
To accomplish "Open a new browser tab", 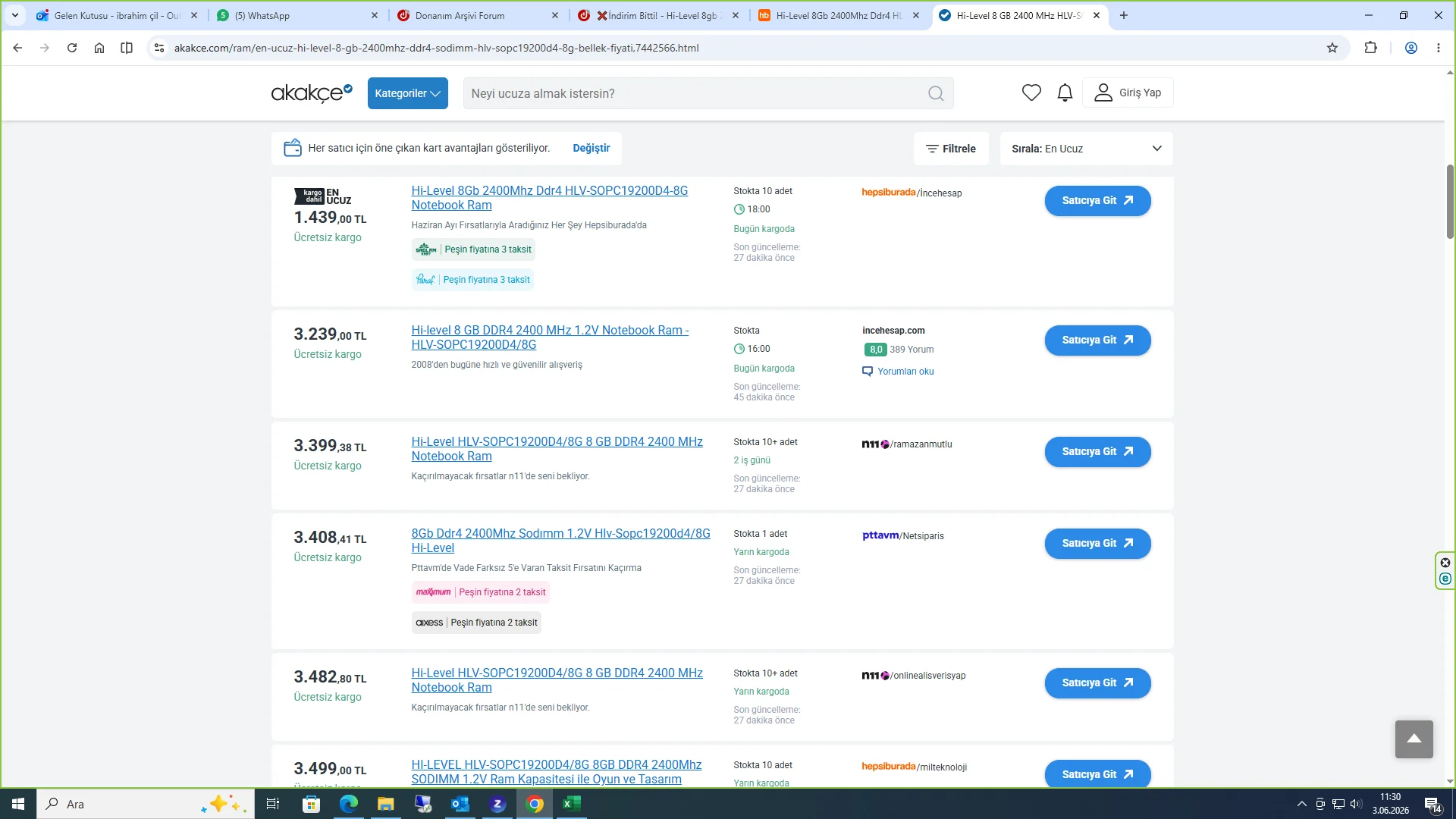I will pyautogui.click(x=1124, y=15).
